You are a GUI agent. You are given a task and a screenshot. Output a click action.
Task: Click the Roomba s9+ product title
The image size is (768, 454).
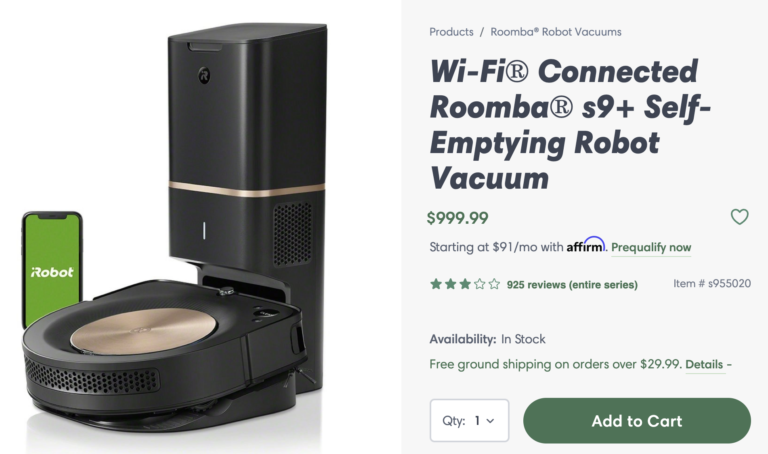tap(563, 125)
